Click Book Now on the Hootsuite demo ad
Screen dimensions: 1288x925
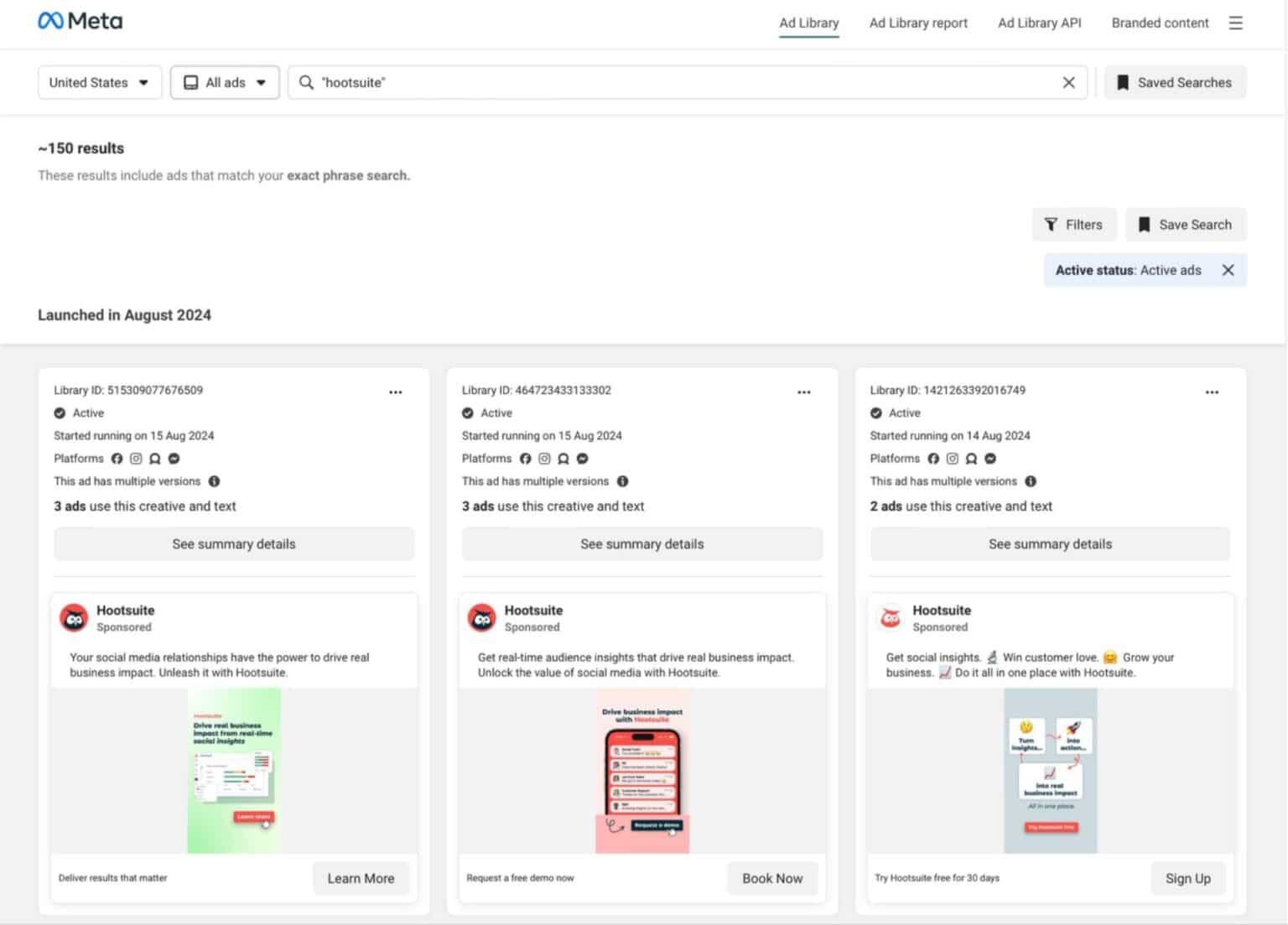pos(771,878)
